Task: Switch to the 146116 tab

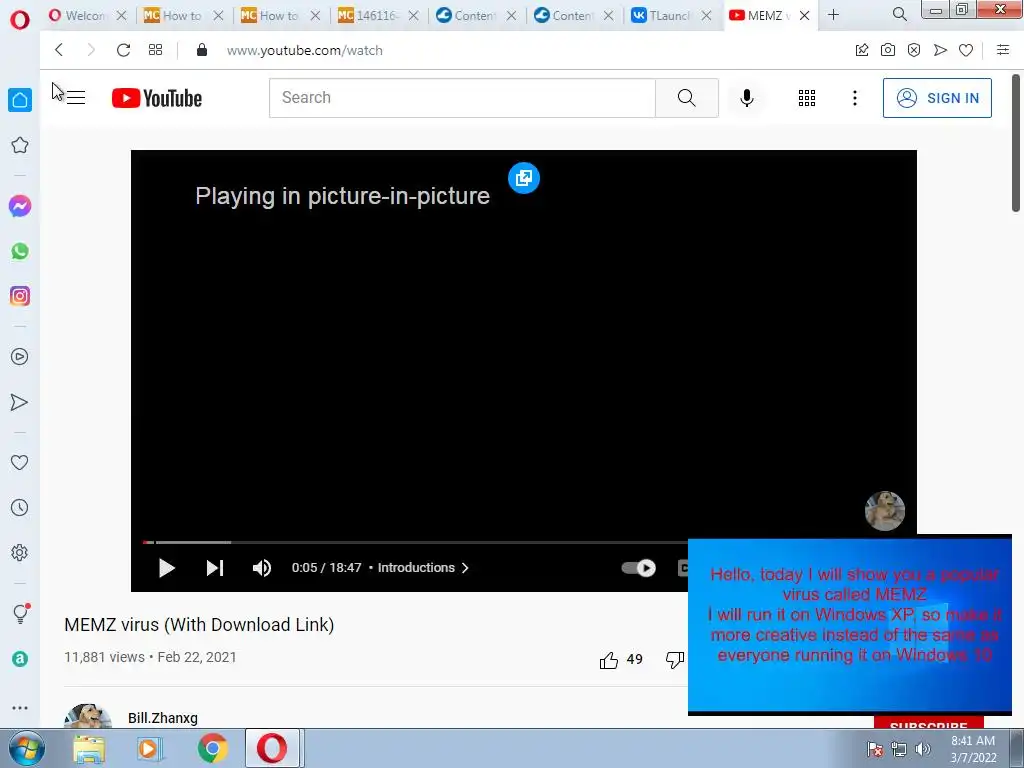Action: click(377, 15)
